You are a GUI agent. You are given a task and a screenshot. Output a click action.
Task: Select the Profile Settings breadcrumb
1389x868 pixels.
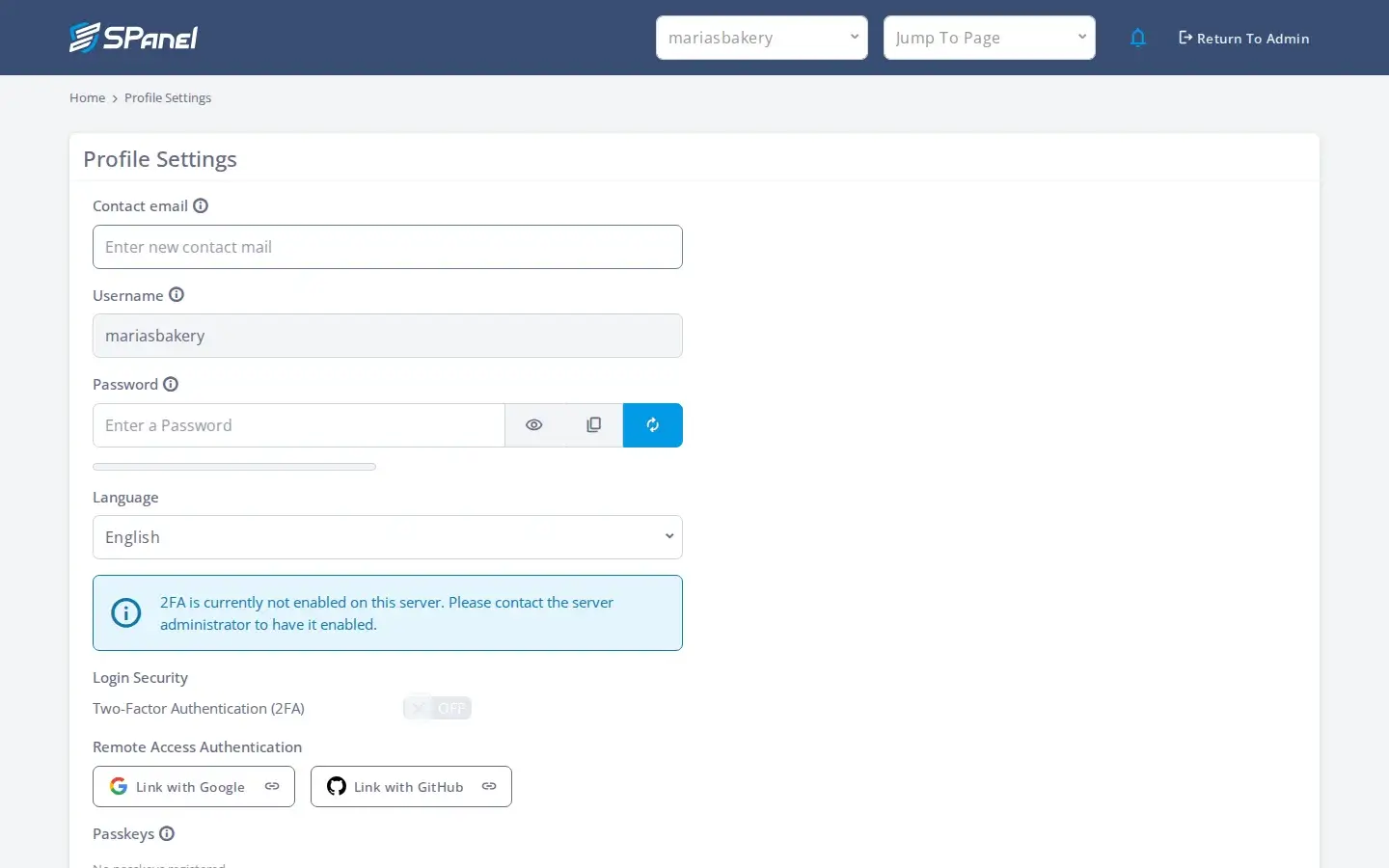(x=168, y=97)
